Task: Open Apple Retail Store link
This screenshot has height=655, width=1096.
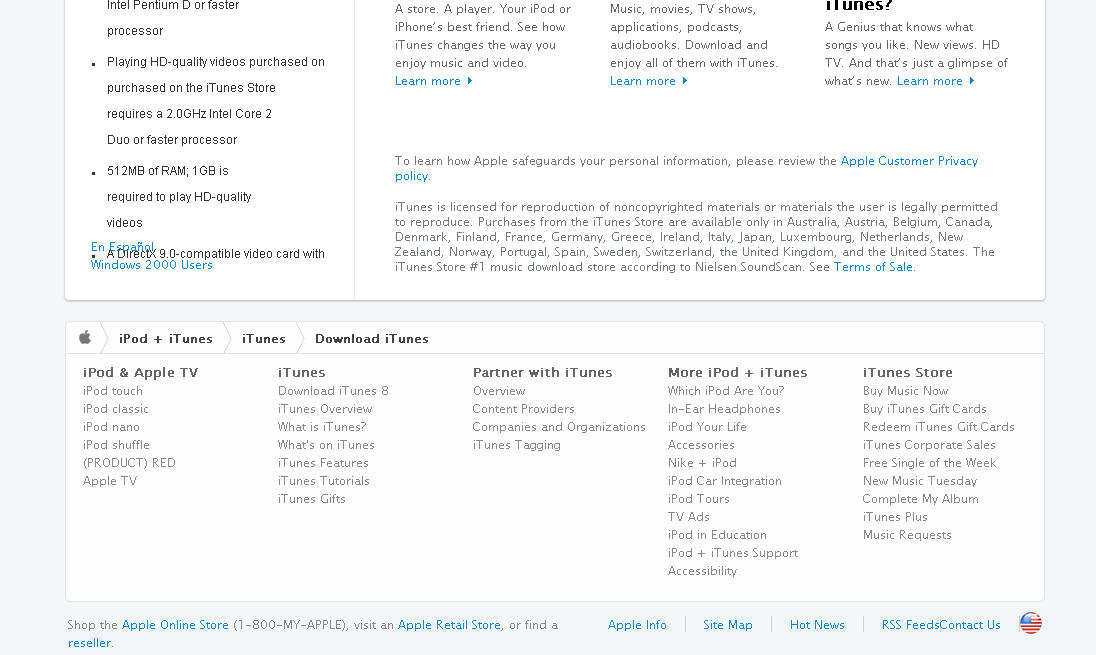Action: click(x=449, y=625)
